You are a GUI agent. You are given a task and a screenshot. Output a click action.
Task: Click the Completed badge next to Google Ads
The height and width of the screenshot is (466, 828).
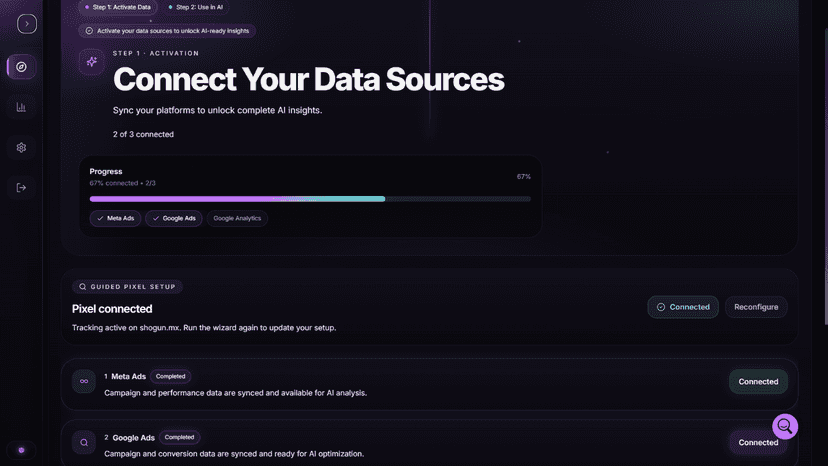click(180, 437)
